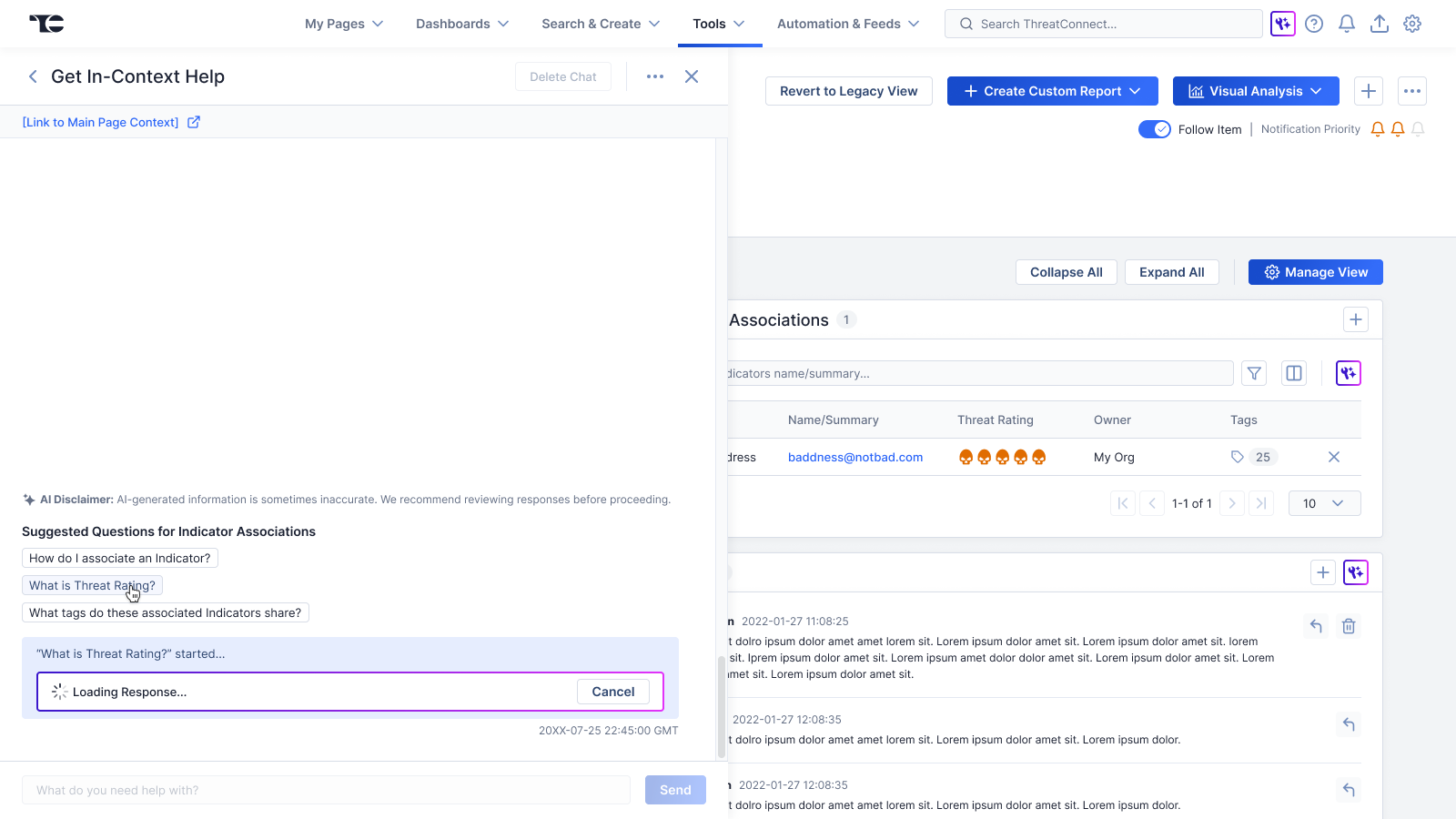The width and height of the screenshot is (1456, 819).
Task: Open the rows-per-page dropdown showing 10
Action: 1324,503
